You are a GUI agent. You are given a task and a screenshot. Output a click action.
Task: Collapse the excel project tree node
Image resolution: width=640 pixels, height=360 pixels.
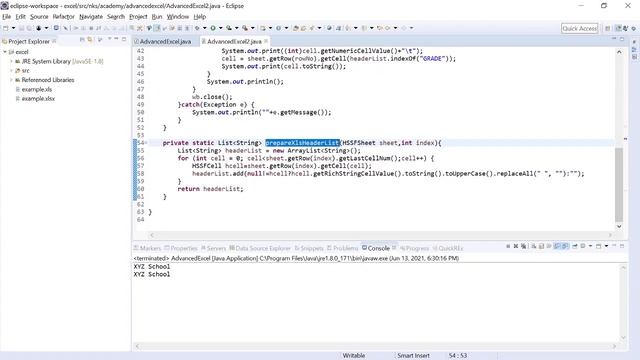click(x=5, y=52)
